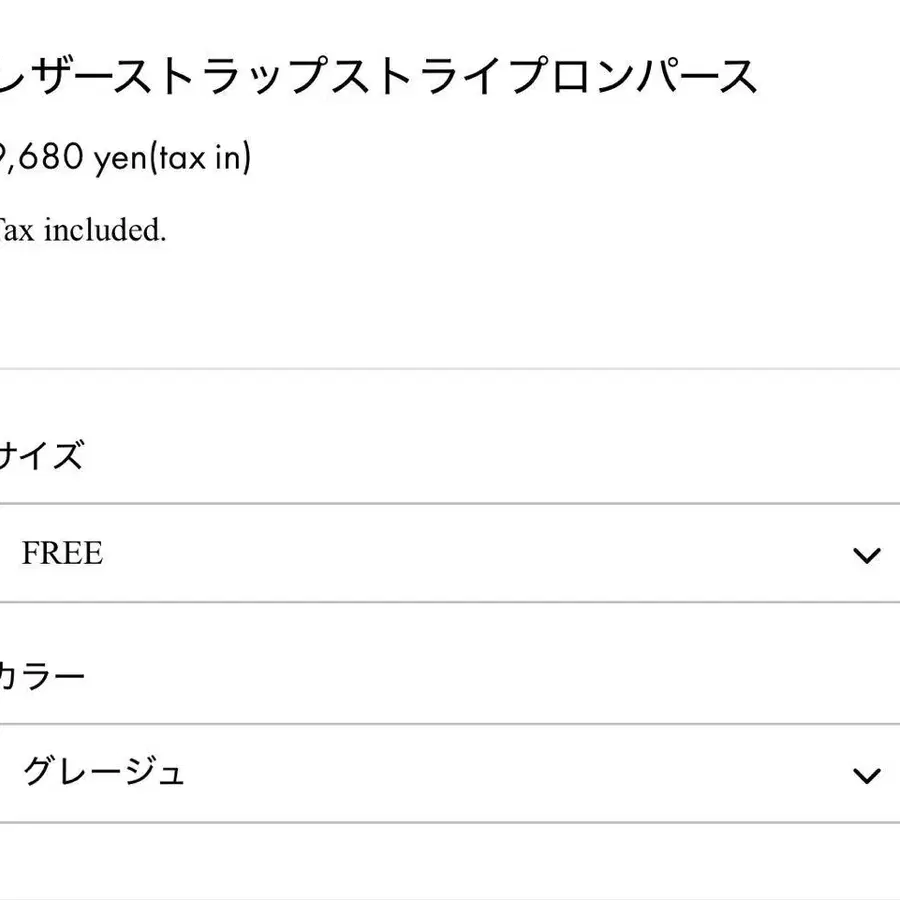Click the size dropdown chevron arrow
Screen dimensions: 900x900
click(866, 555)
